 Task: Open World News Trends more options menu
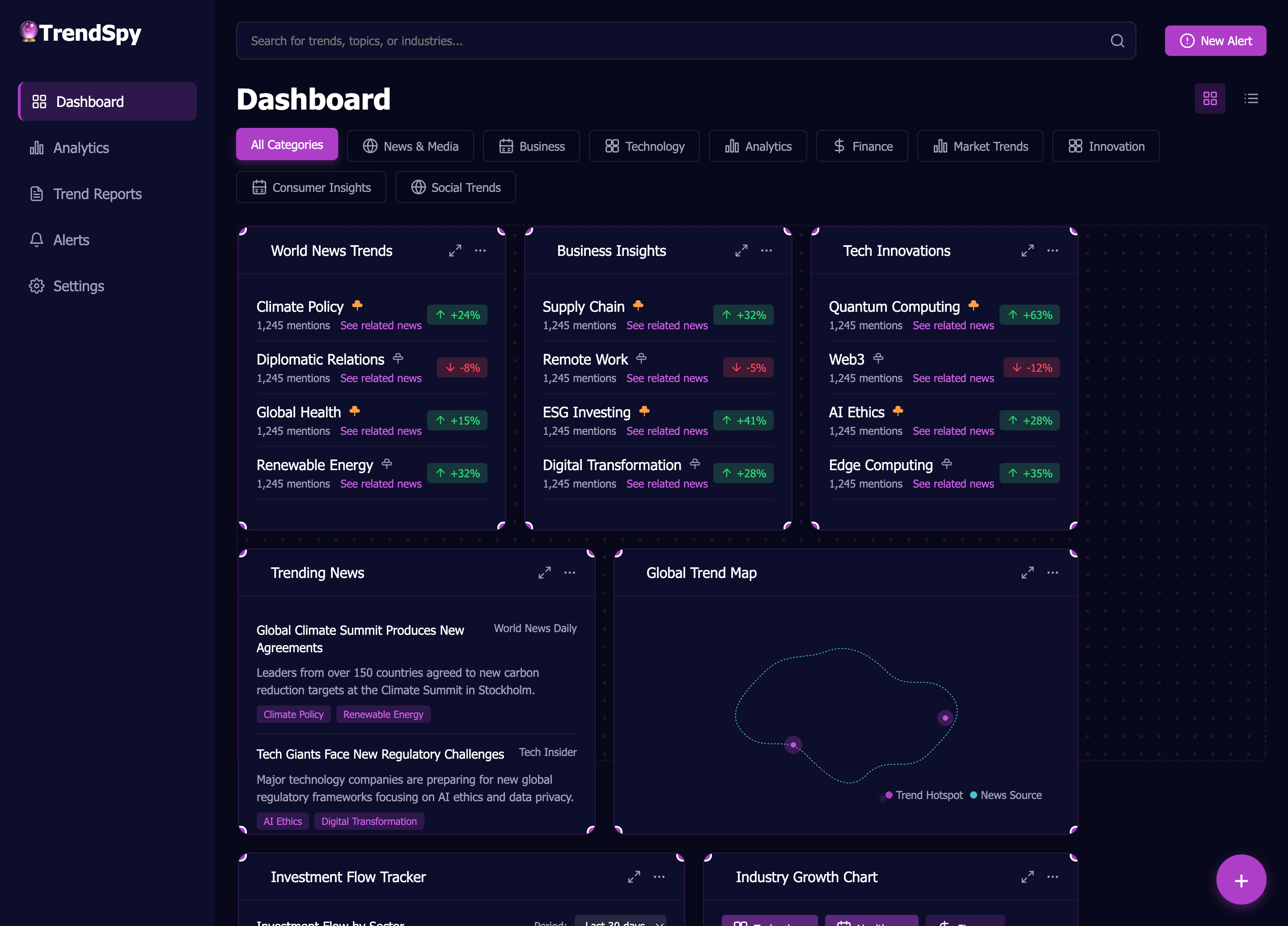pyautogui.click(x=480, y=251)
